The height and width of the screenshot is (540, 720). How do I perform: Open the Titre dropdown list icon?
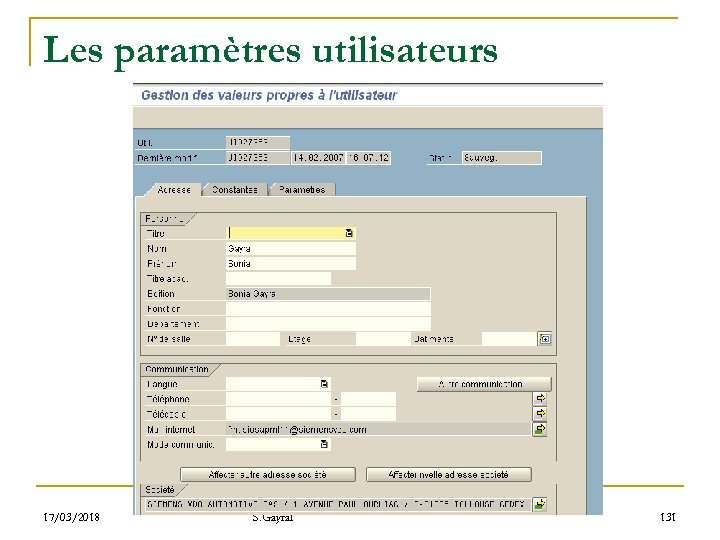[349, 233]
